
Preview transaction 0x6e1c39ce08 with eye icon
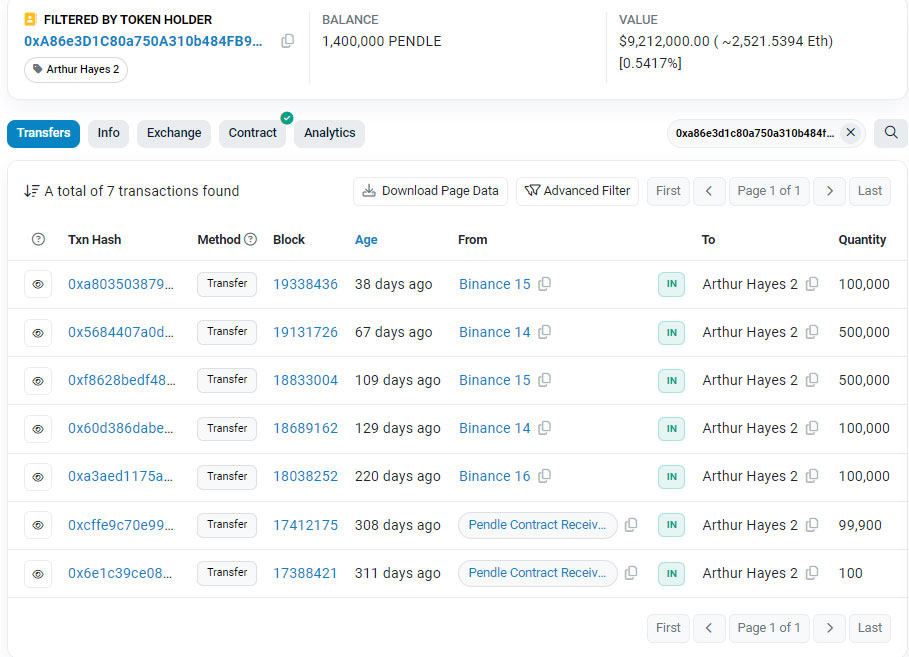coord(38,573)
